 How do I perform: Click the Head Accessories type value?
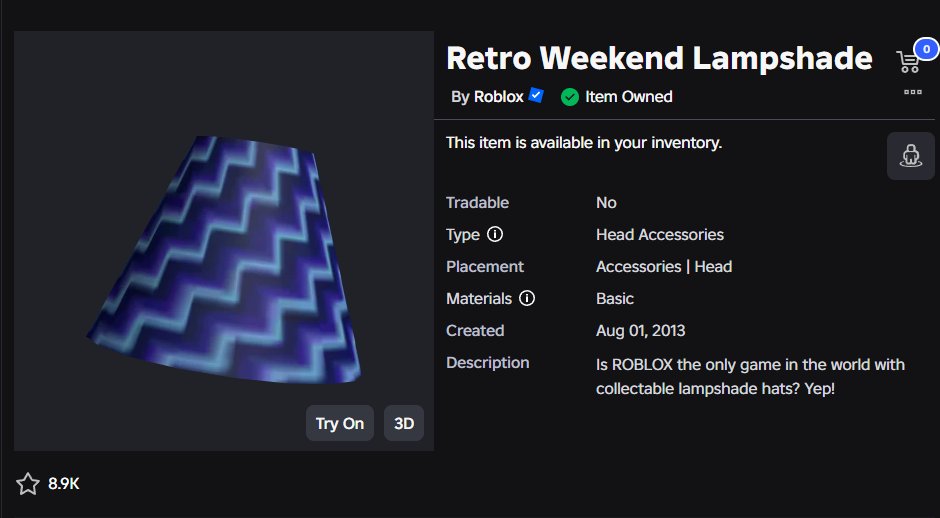[659, 234]
